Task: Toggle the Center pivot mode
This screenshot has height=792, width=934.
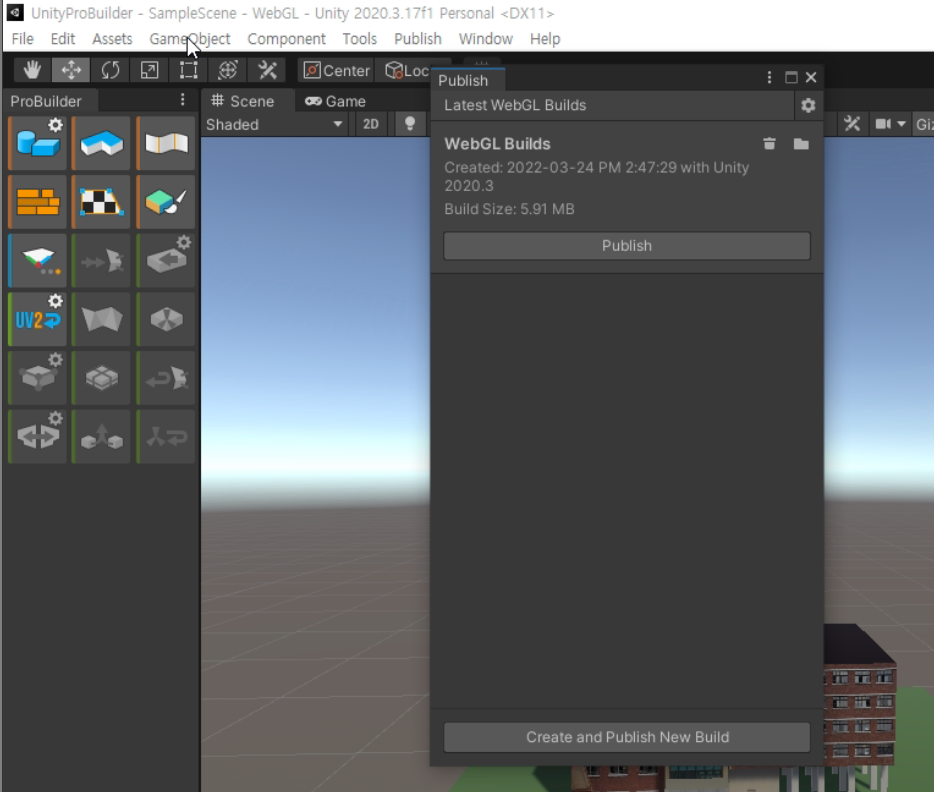Action: point(336,70)
